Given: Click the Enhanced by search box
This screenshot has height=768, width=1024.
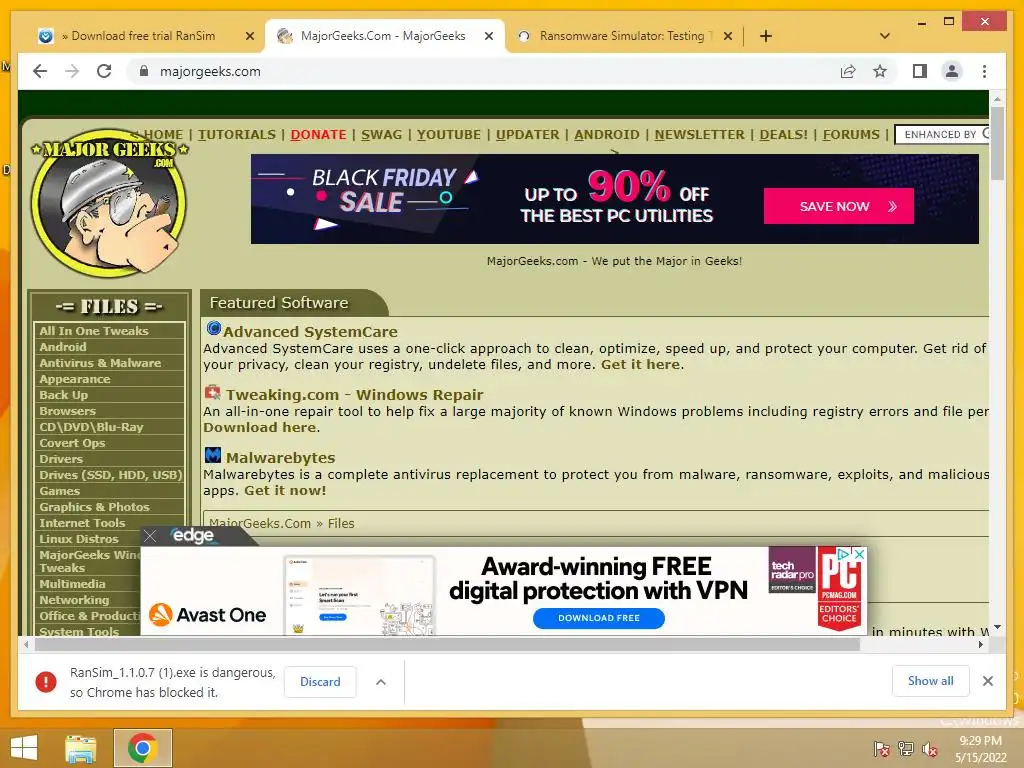Looking at the screenshot, I should tap(942, 135).
